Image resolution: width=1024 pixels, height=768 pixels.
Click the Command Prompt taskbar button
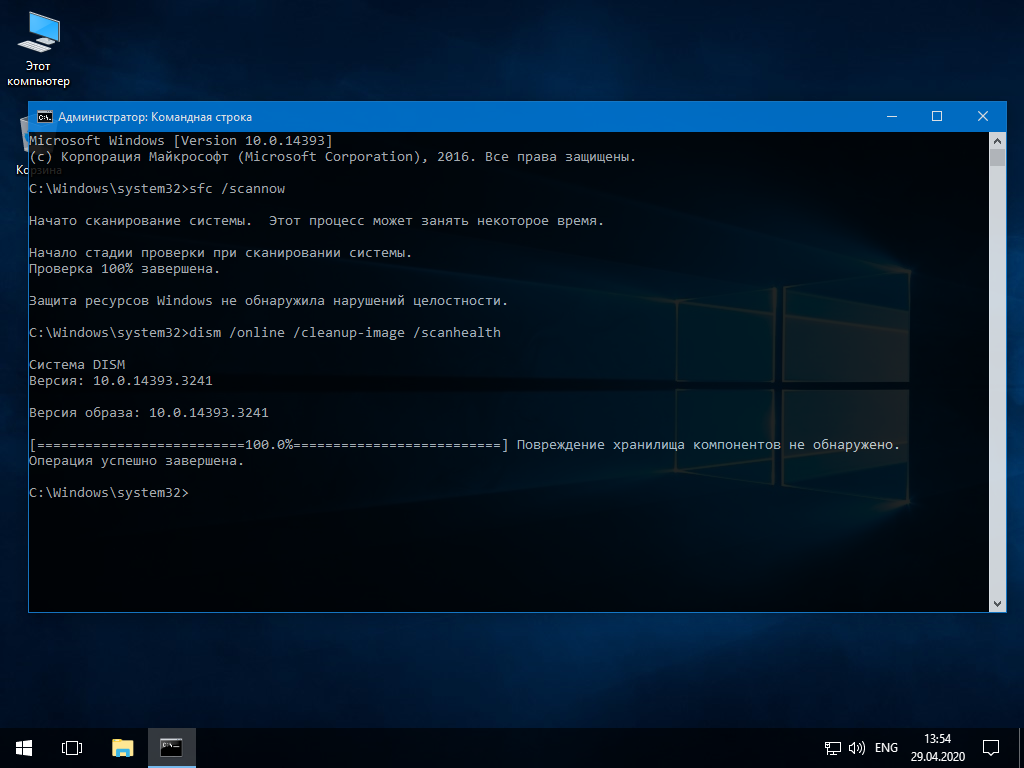point(172,747)
